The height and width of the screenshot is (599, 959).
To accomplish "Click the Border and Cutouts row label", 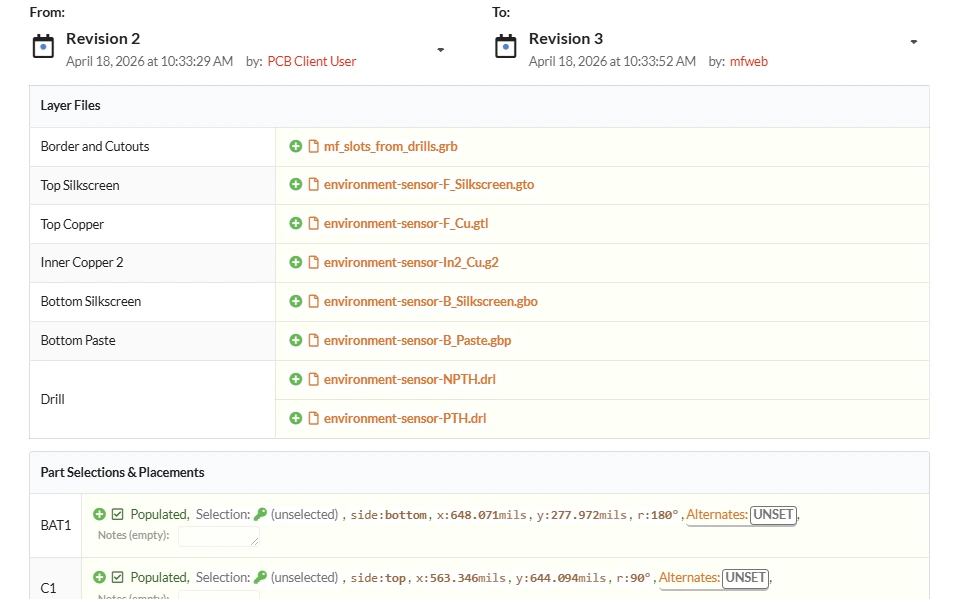I will tap(95, 146).
